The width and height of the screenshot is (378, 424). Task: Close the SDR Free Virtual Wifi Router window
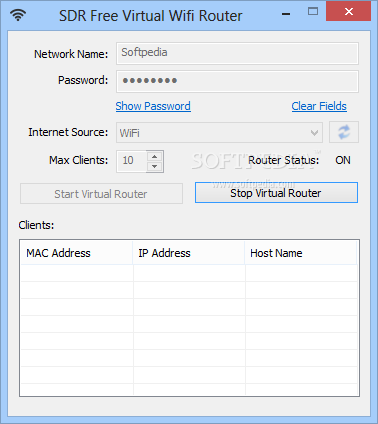[x=349, y=12]
